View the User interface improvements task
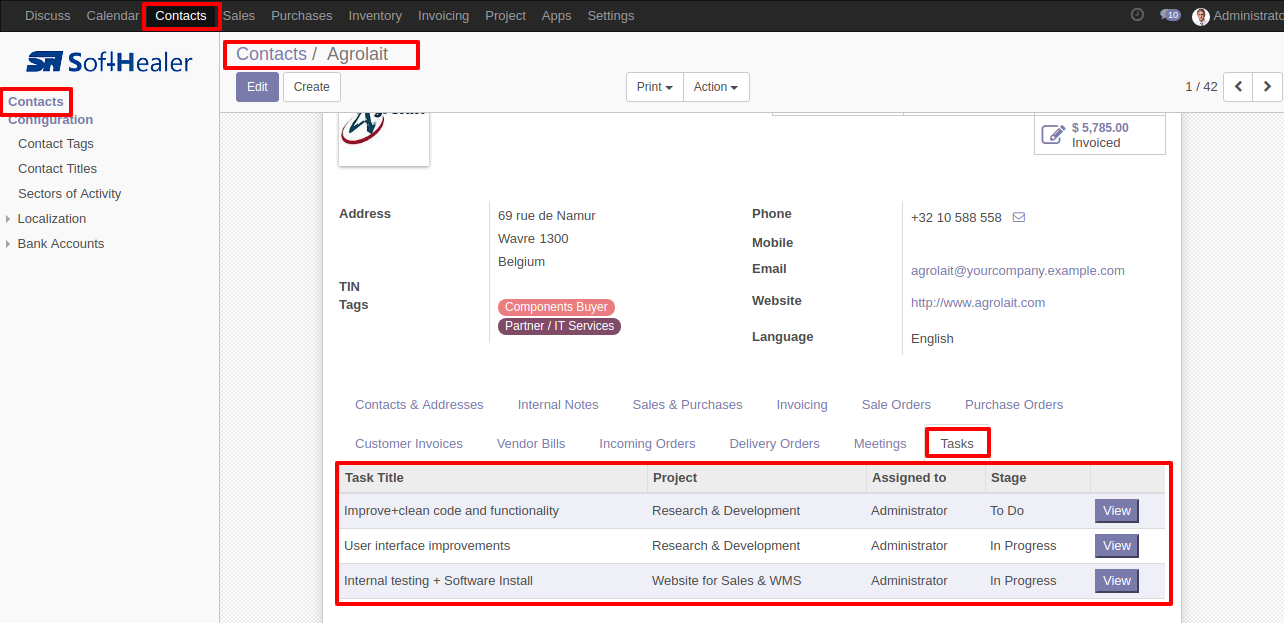 1117,546
